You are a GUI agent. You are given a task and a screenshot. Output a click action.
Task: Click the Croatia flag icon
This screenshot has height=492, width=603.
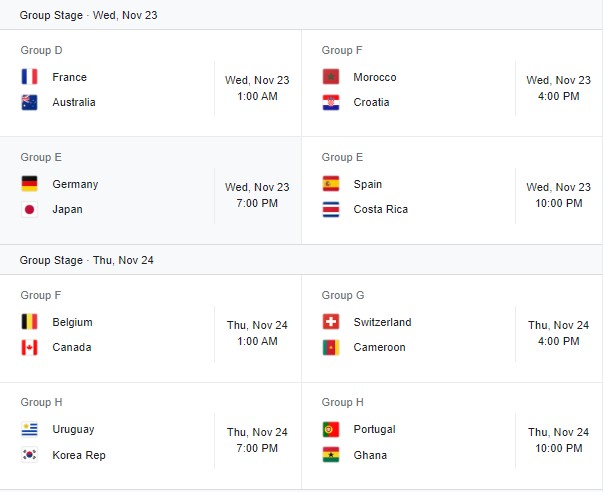point(331,102)
